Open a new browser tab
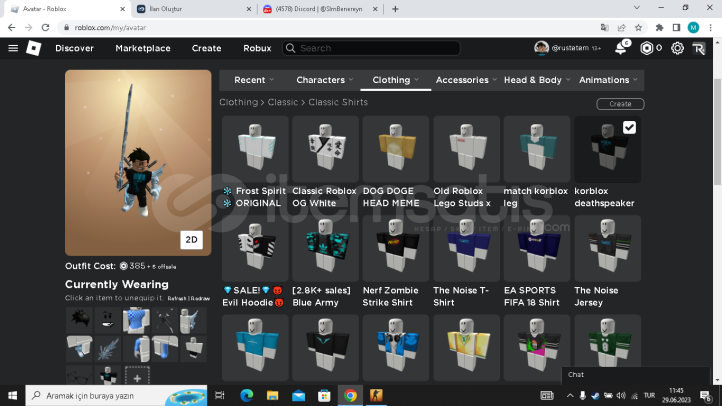This screenshot has width=722, height=406. [x=395, y=9]
